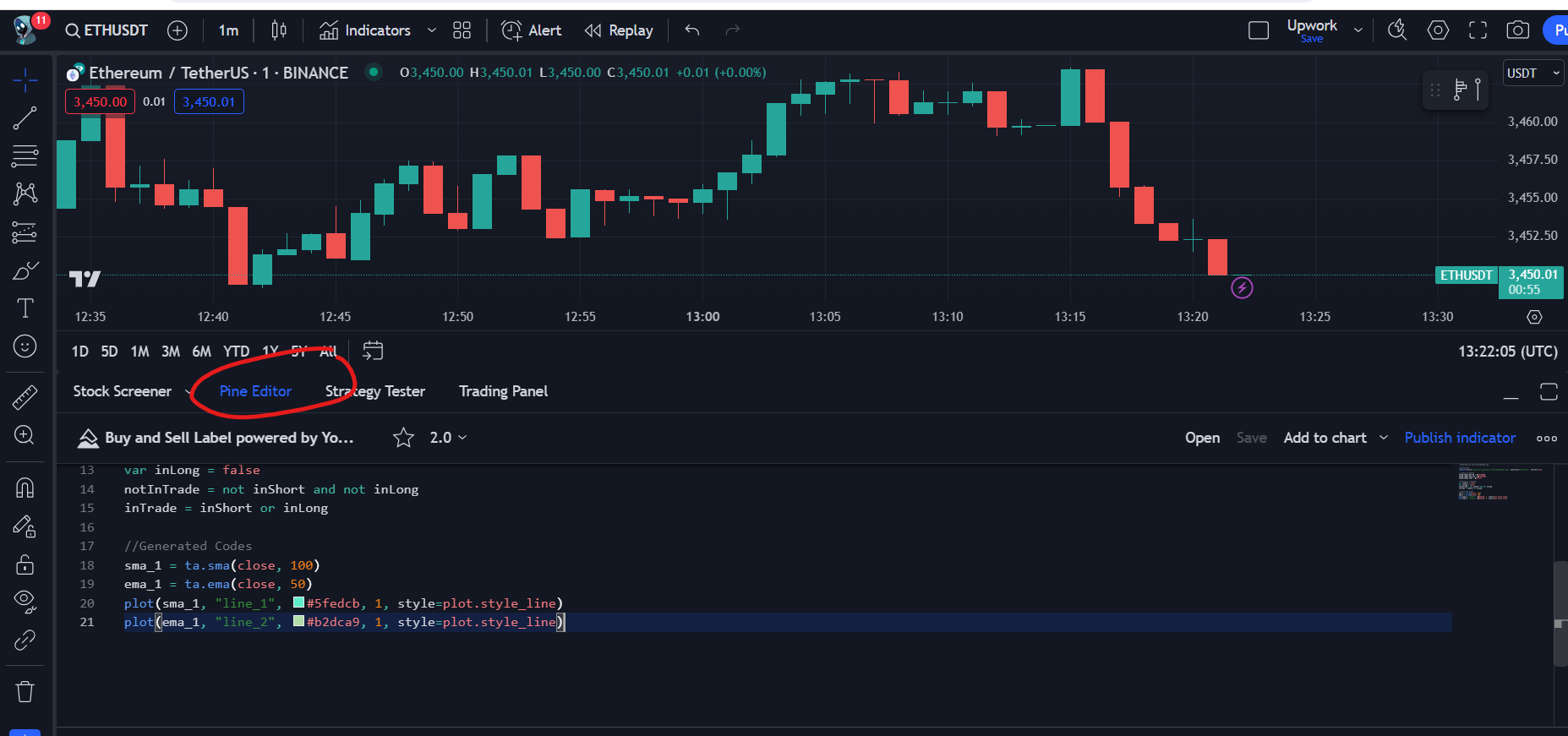Click the #5fedcb color swatch on line 20
The width and height of the screenshot is (1568, 736).
(x=298, y=602)
